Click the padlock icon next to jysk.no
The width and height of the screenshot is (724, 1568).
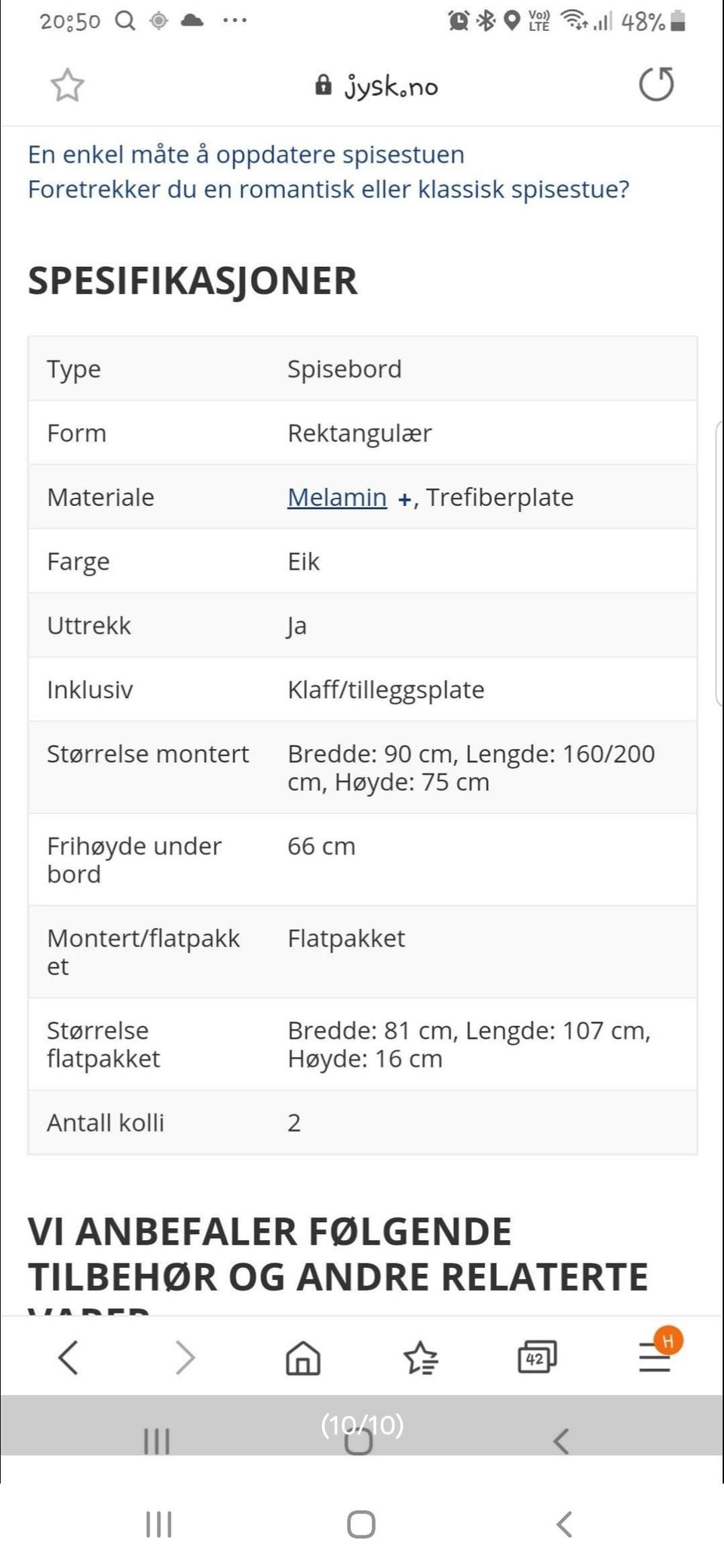[323, 85]
